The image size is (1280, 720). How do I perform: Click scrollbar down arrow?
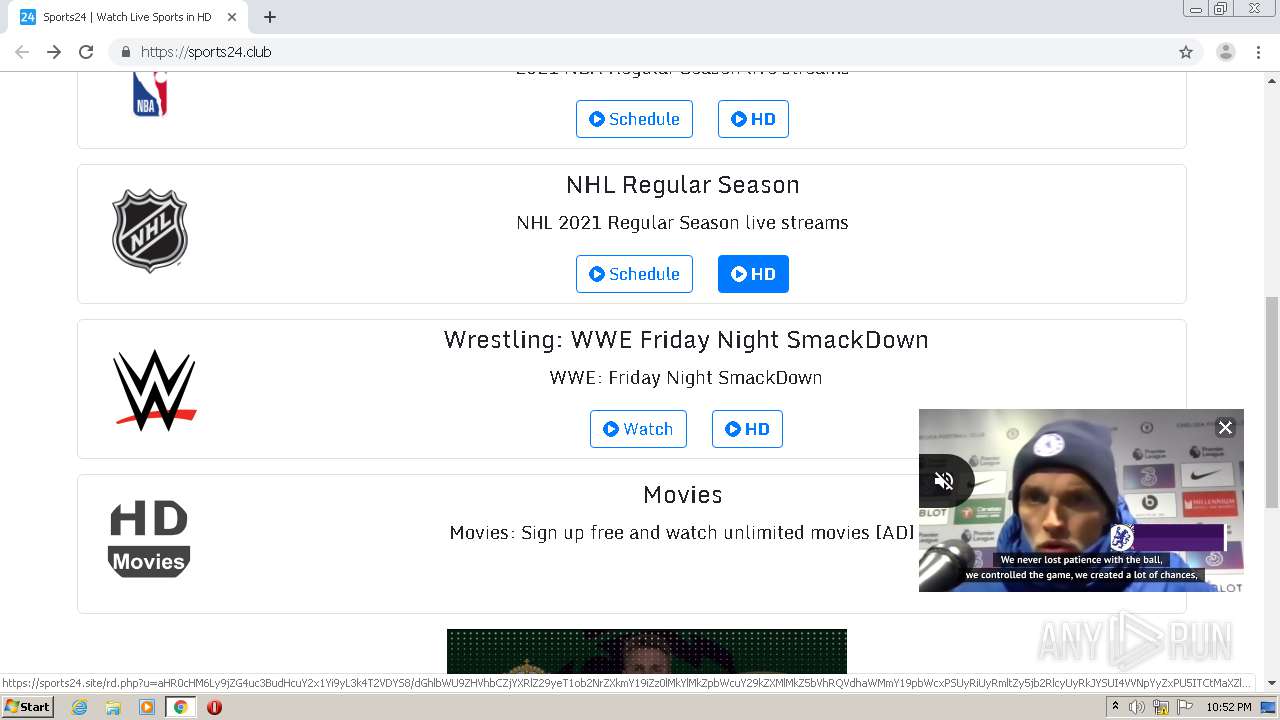click(1272, 683)
